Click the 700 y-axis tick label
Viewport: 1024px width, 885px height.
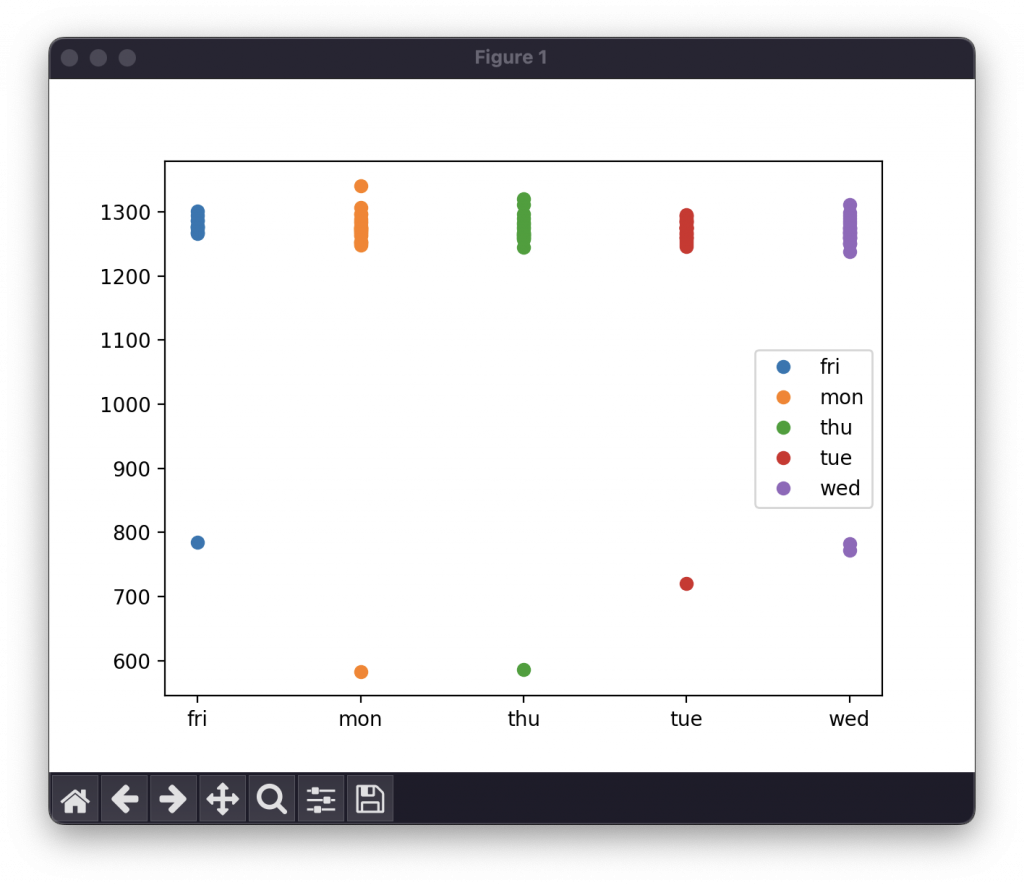[131, 597]
